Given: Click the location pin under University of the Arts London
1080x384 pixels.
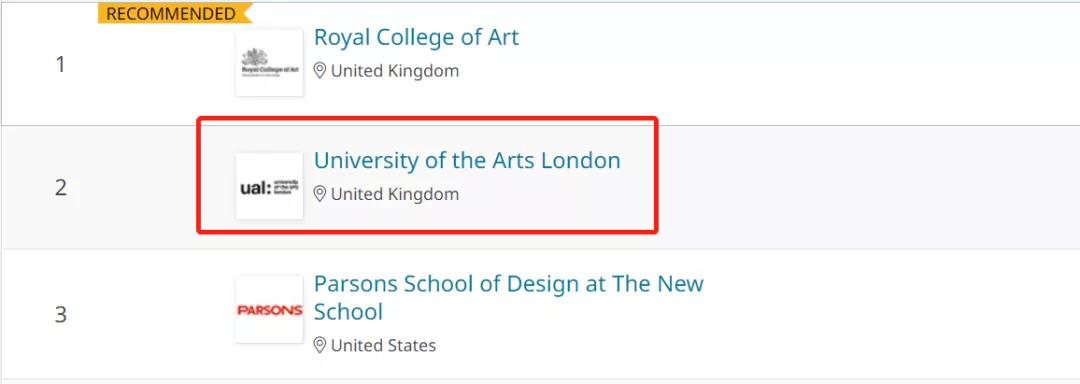Looking at the screenshot, I should coord(320,194).
